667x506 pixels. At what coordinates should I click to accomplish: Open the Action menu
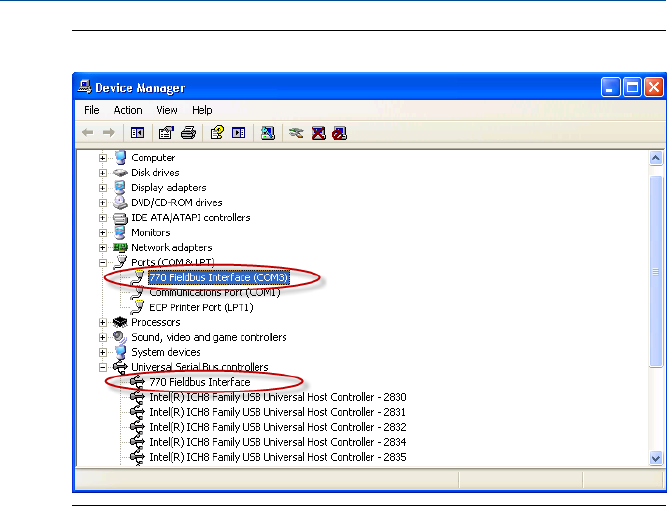click(x=128, y=110)
